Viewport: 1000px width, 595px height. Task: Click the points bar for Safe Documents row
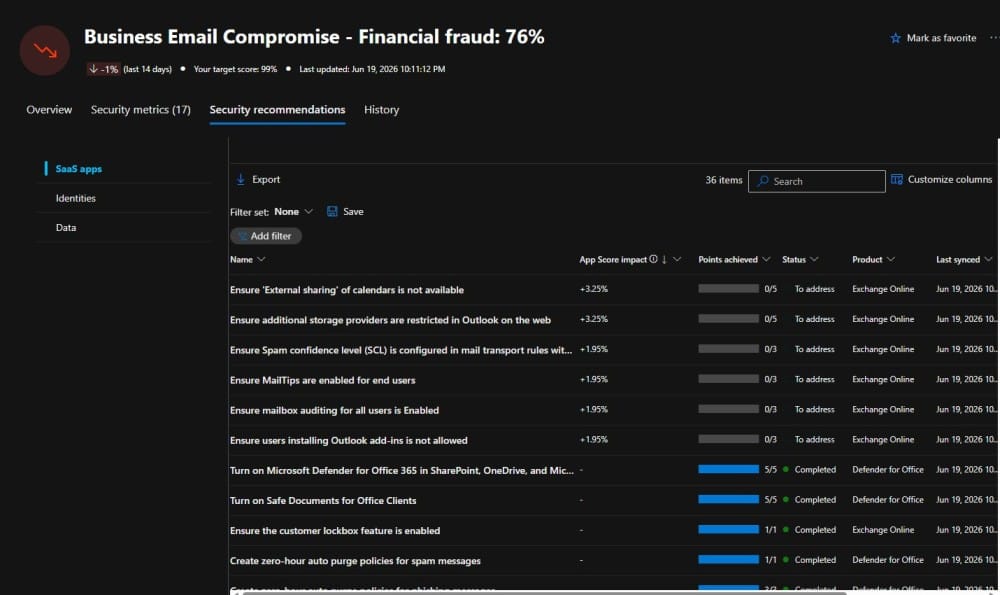728,499
